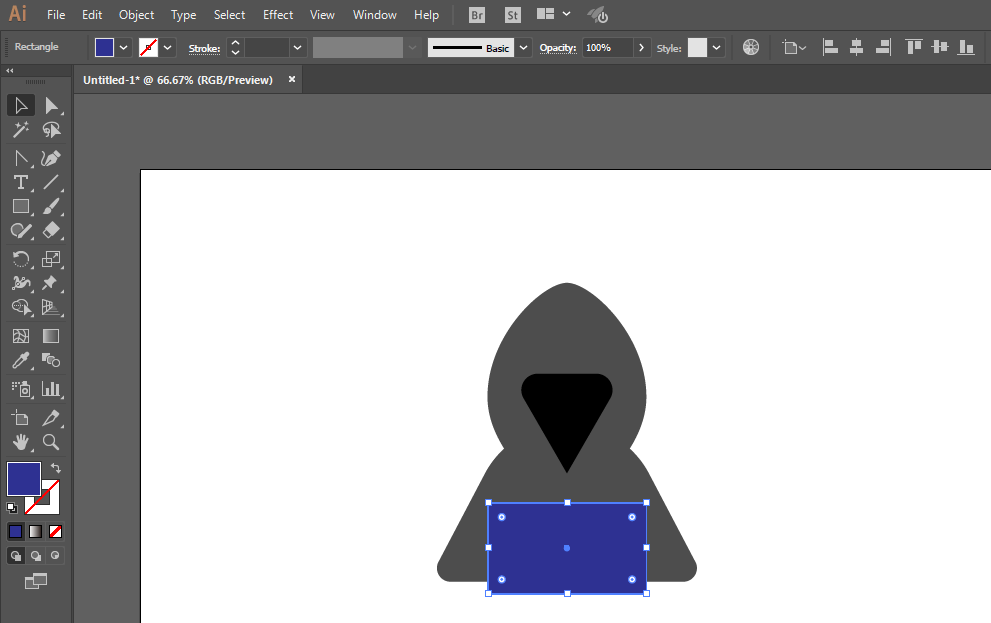The height and width of the screenshot is (623, 991).
Task: Open the graphic Style dropdown
Action: pyautogui.click(x=717, y=48)
